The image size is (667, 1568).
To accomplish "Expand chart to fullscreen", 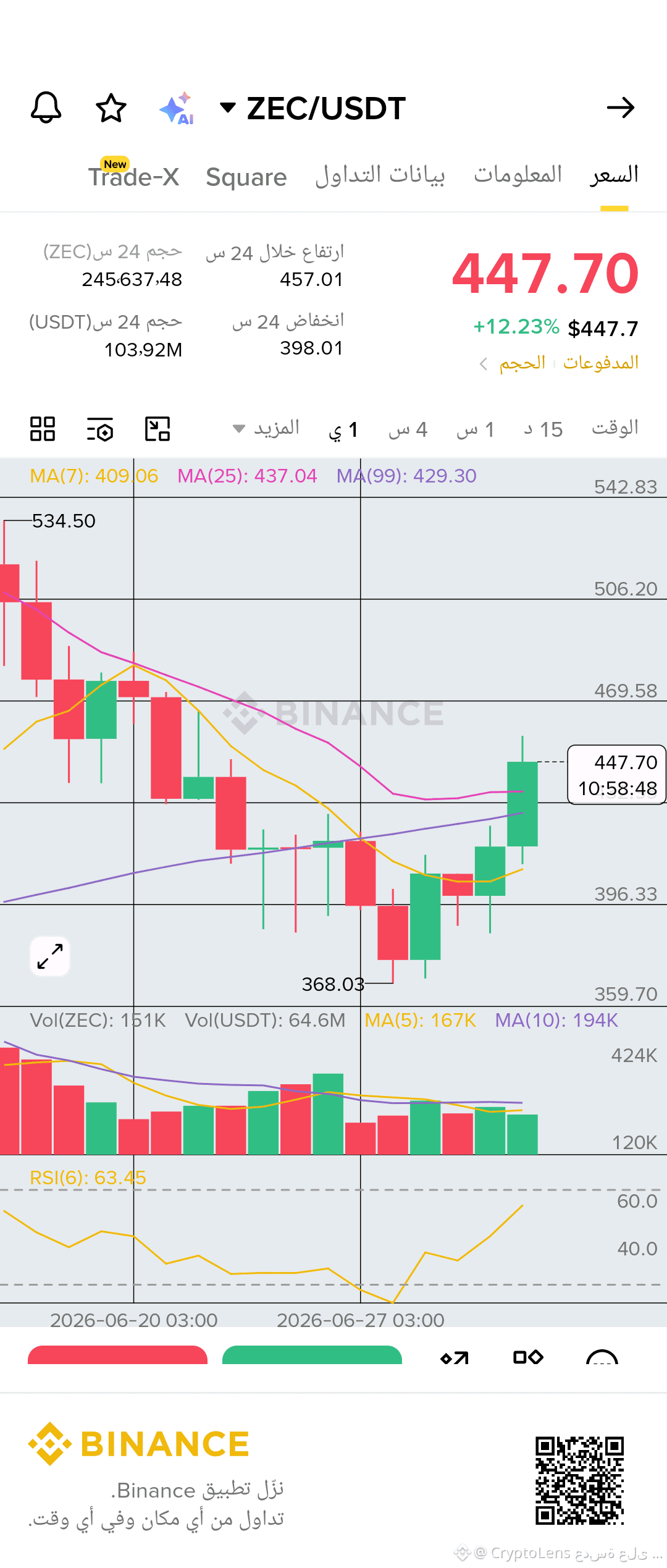I will tap(50, 956).
